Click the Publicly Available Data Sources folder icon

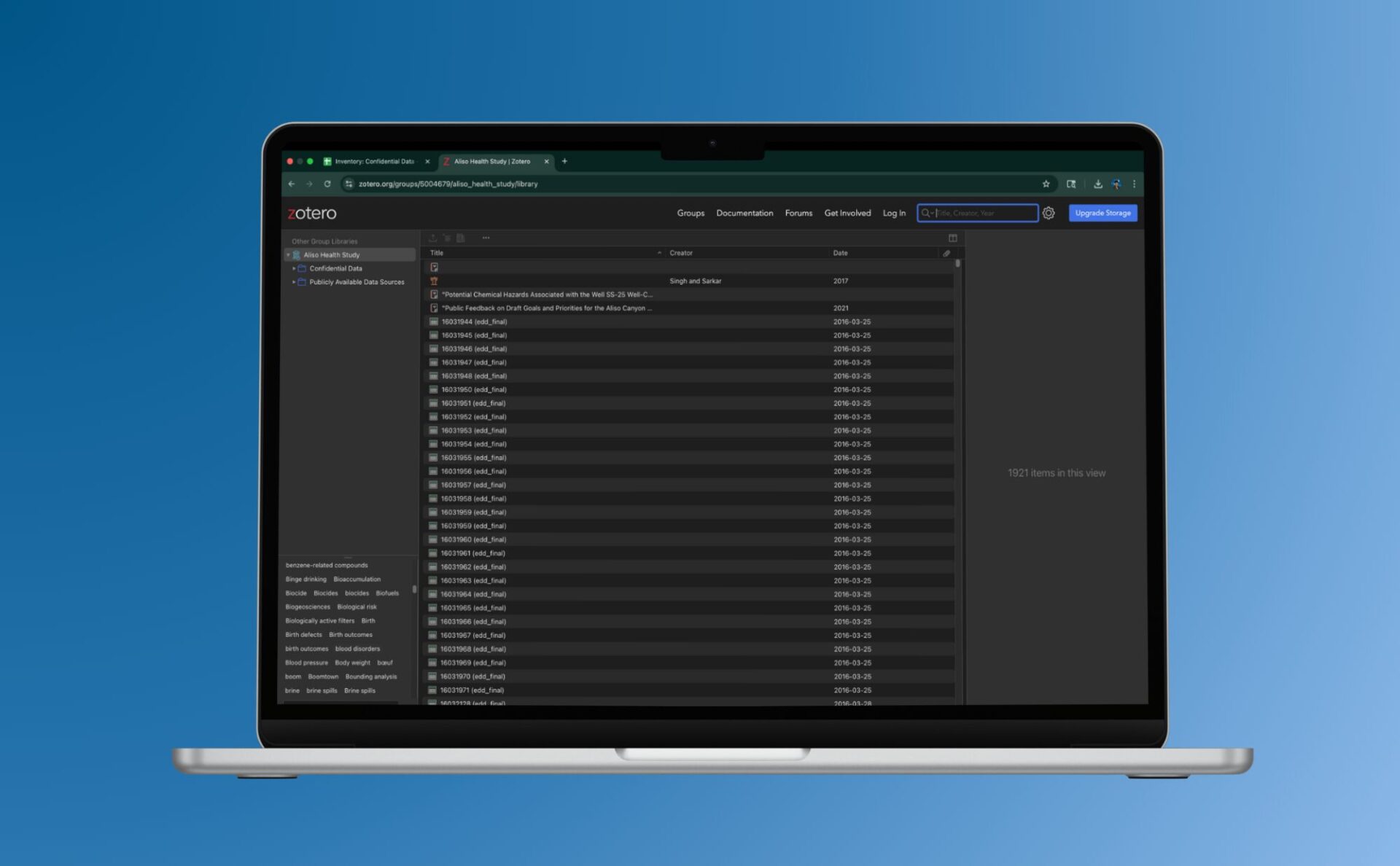point(302,282)
